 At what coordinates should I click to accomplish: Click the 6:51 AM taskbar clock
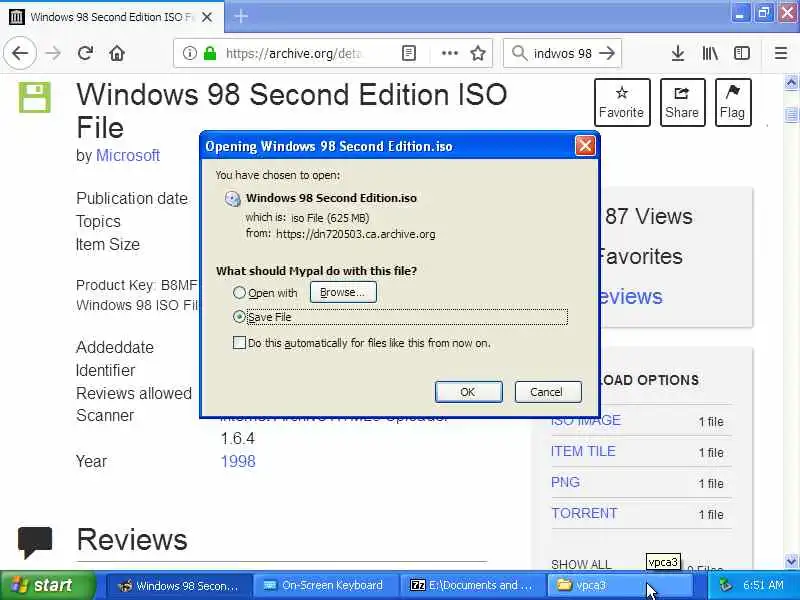coord(763,585)
